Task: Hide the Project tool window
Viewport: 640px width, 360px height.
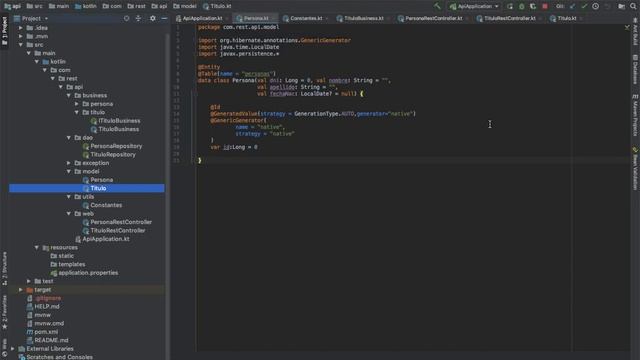Action: tap(164, 18)
